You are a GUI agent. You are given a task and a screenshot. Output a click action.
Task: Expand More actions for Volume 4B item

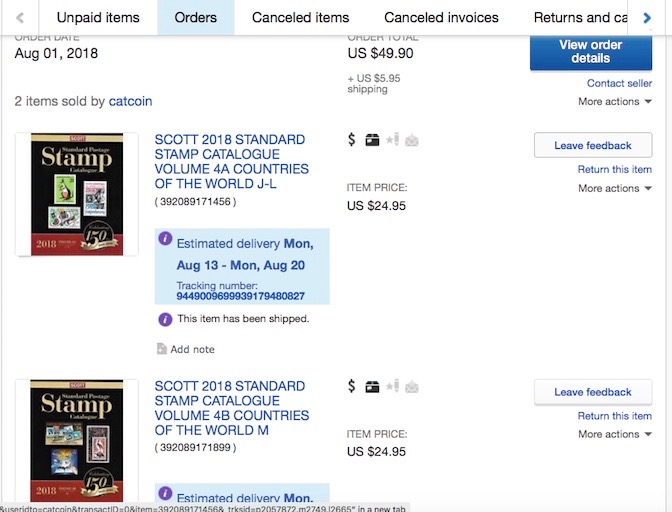pyautogui.click(x=615, y=434)
